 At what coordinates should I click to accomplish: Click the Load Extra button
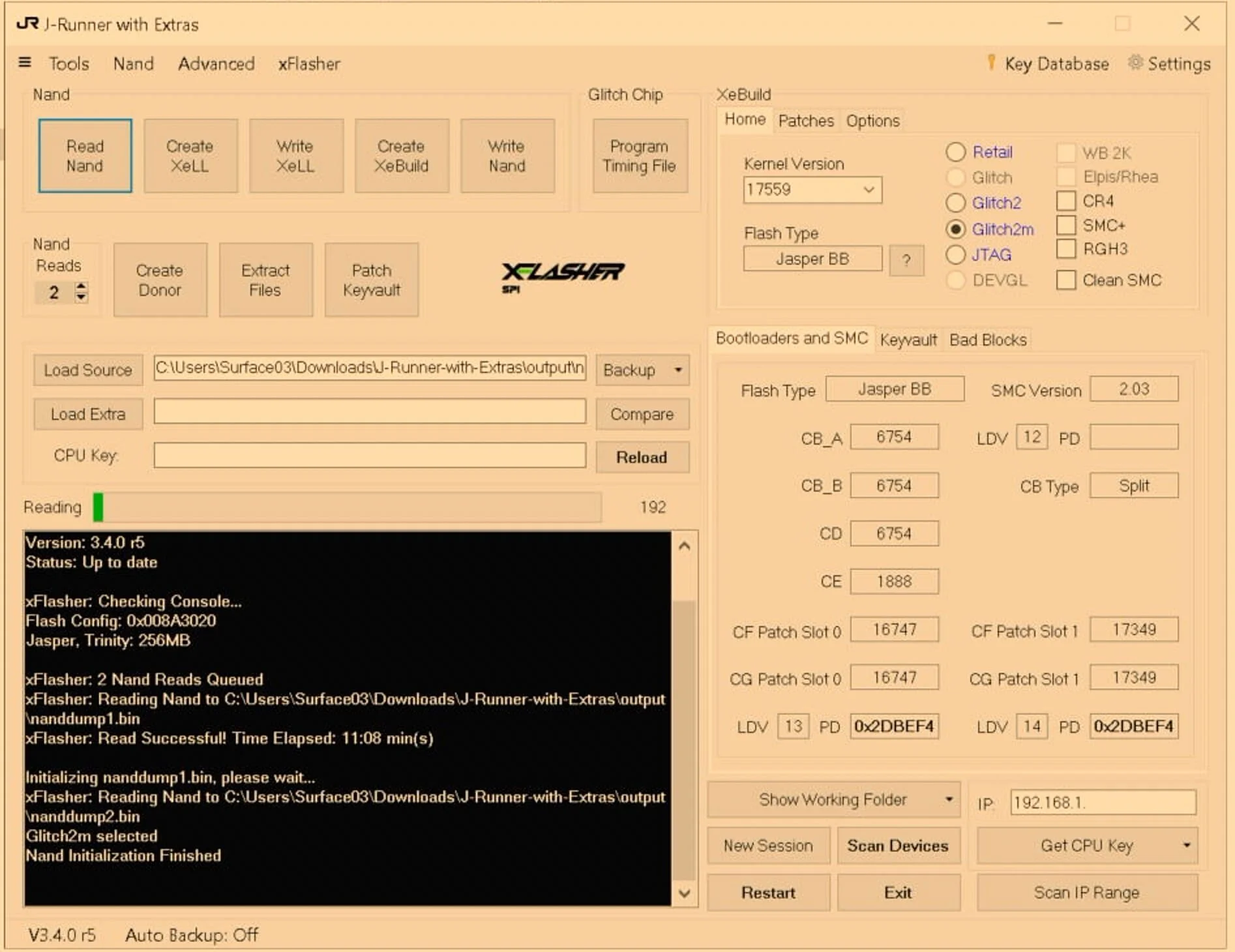(x=87, y=414)
